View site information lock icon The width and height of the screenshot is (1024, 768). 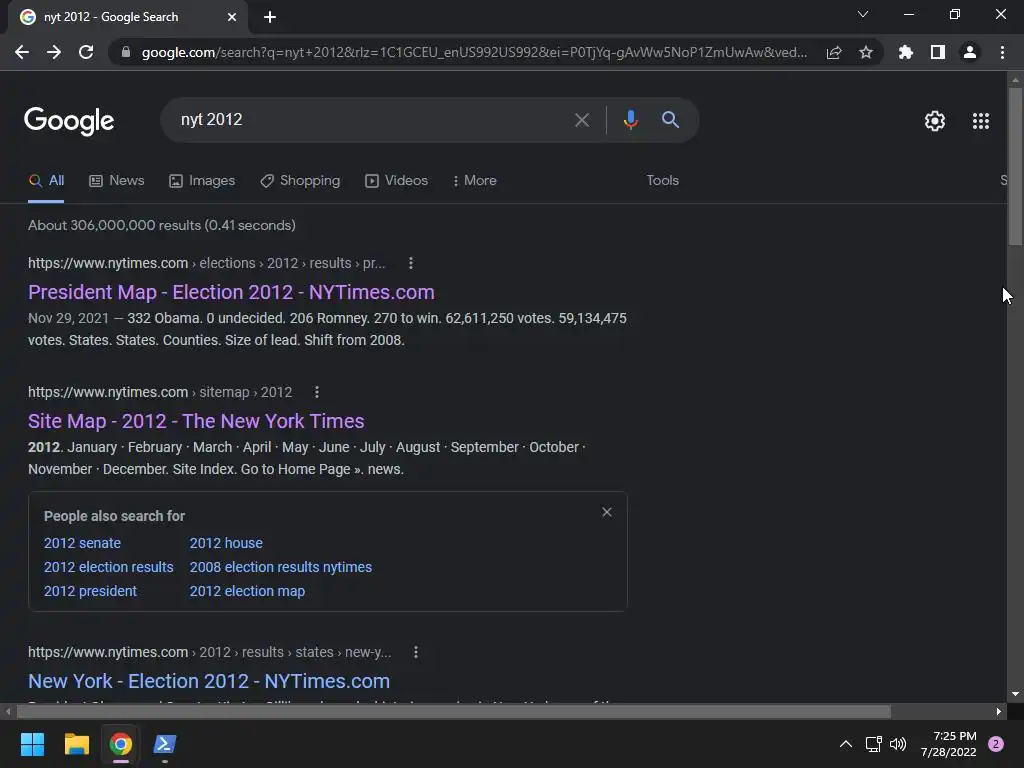(126, 52)
